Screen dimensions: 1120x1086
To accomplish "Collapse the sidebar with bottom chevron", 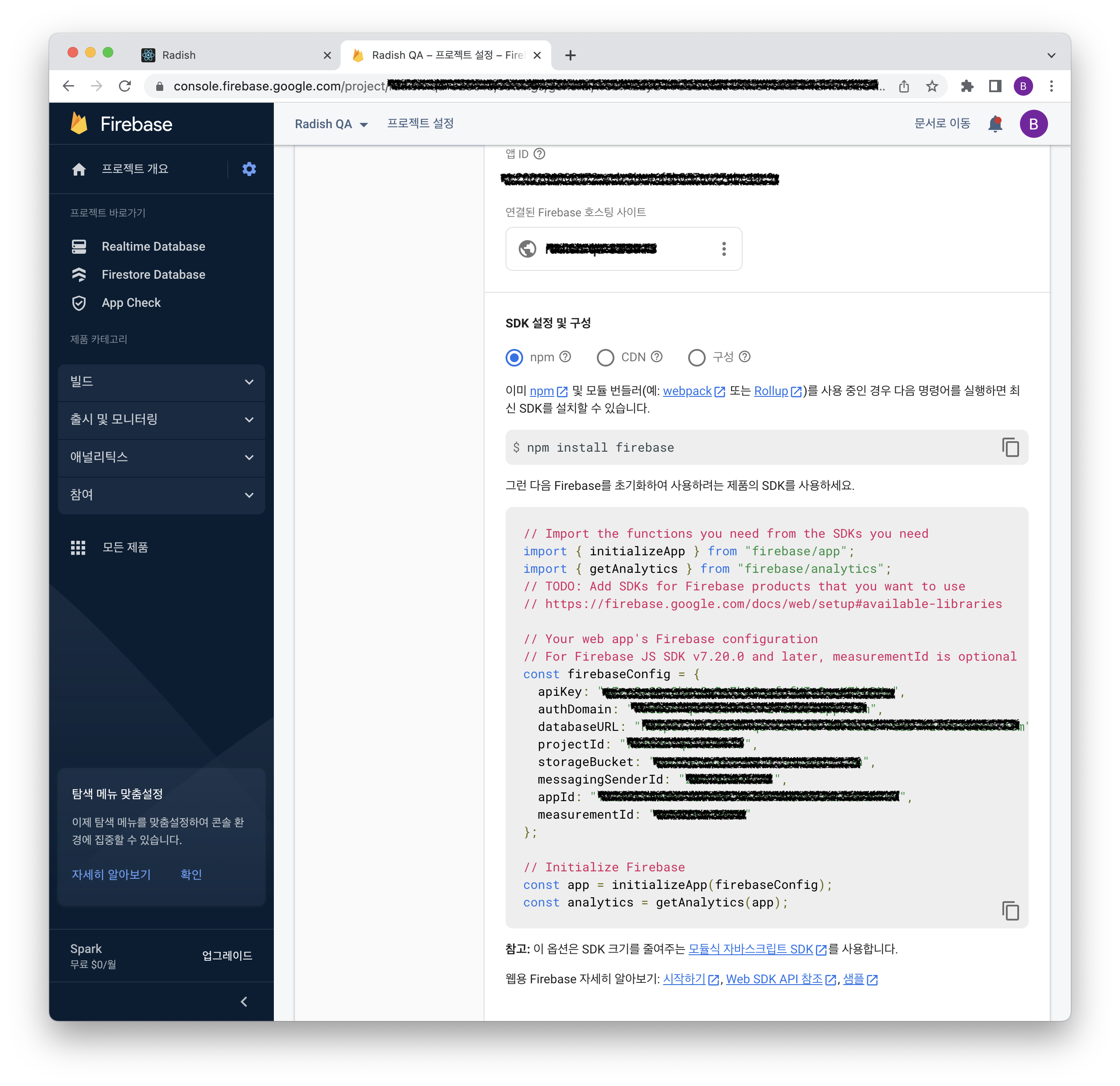I will tap(244, 1002).
